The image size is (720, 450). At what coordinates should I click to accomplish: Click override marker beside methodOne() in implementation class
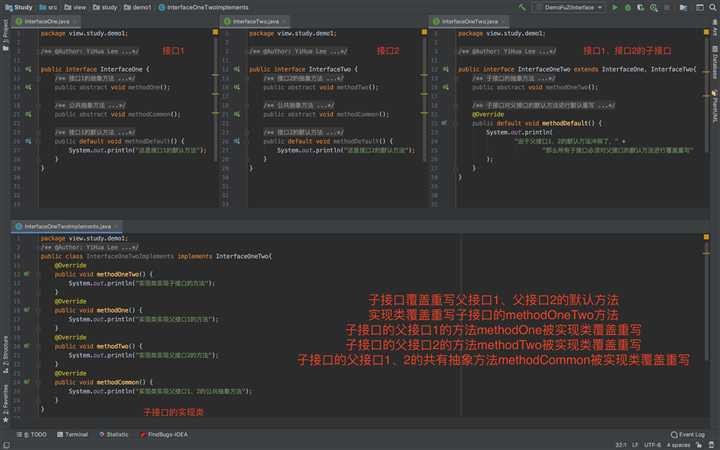coord(27,310)
